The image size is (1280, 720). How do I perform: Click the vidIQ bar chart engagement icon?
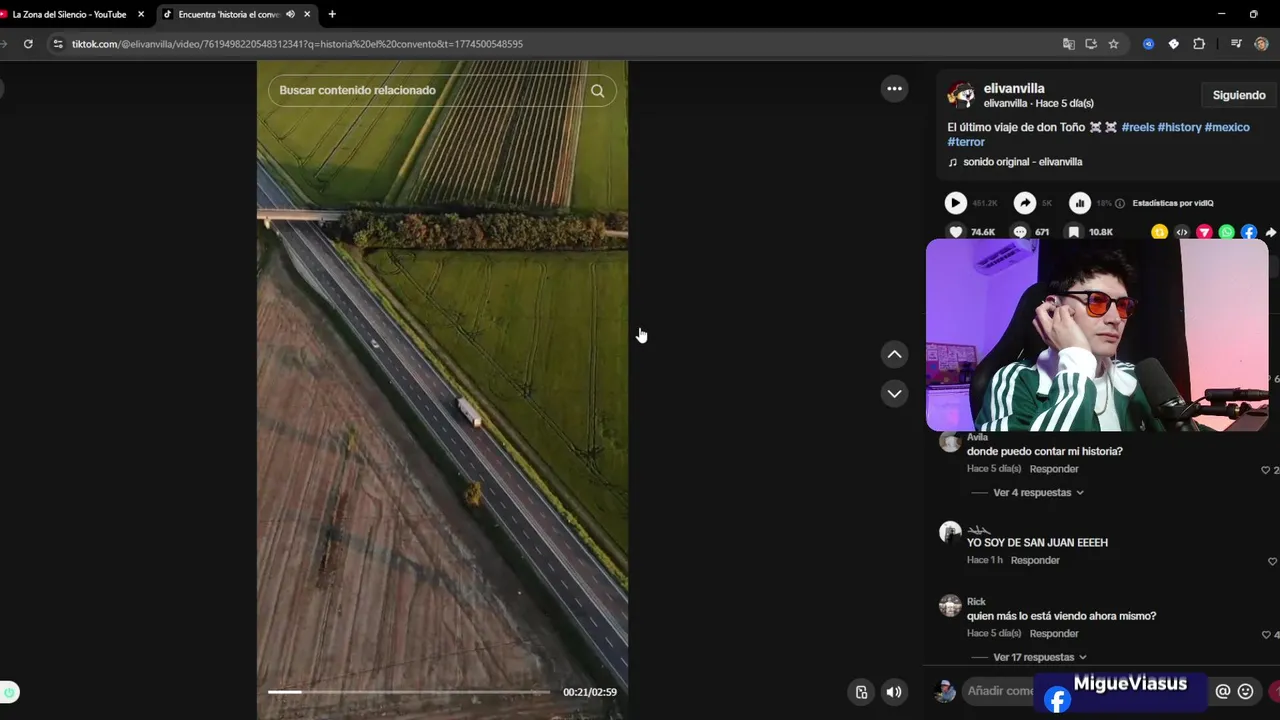tap(1080, 203)
